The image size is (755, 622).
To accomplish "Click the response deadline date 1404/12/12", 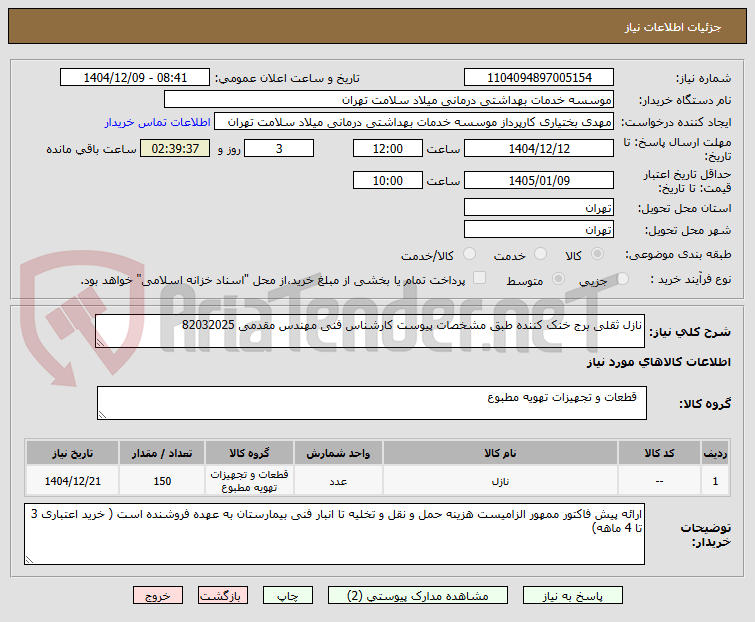I will (x=539, y=148).
